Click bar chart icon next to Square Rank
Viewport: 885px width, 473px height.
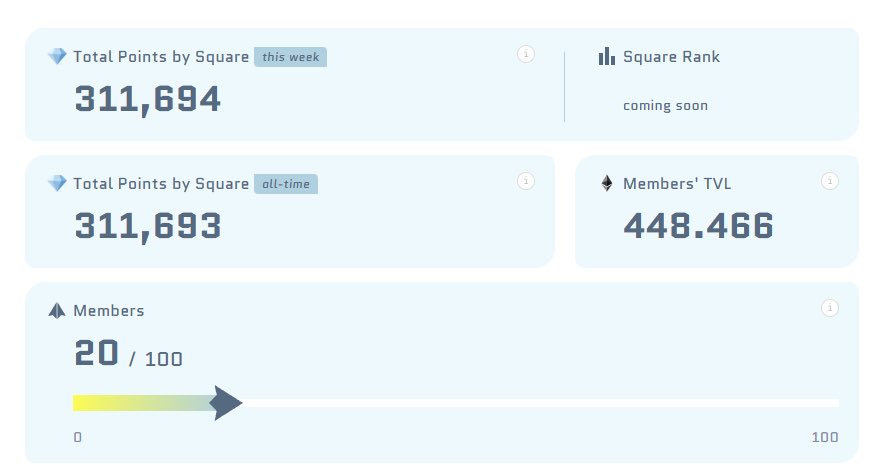pyautogui.click(x=607, y=56)
